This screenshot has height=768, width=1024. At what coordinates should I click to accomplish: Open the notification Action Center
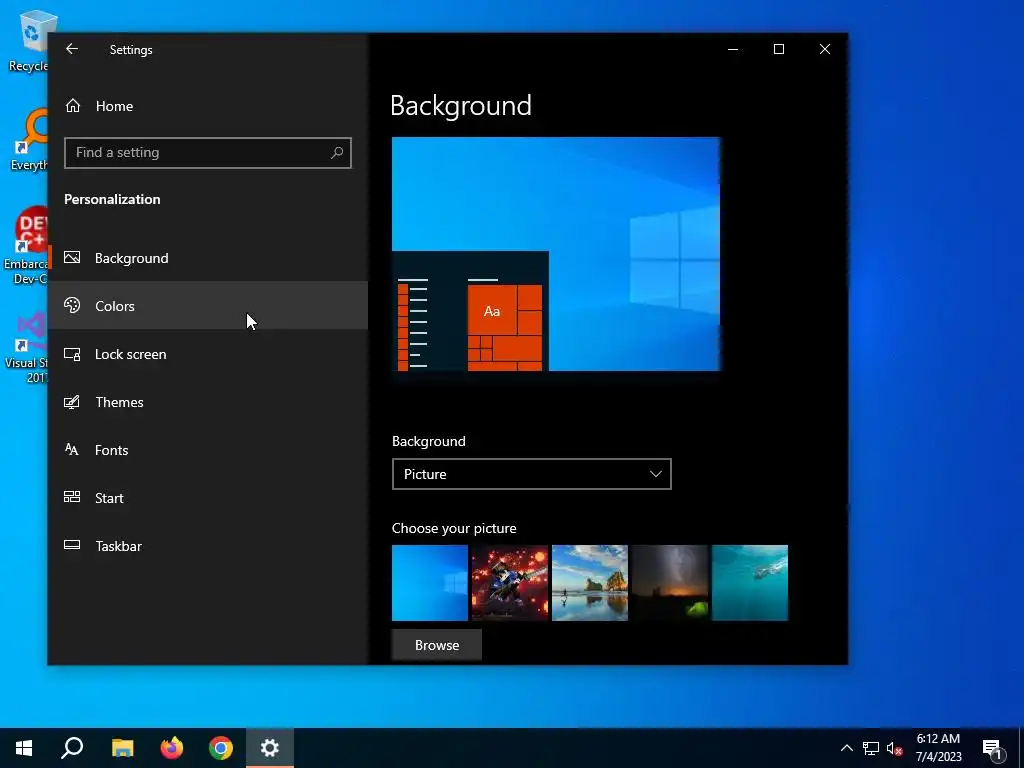pos(992,748)
